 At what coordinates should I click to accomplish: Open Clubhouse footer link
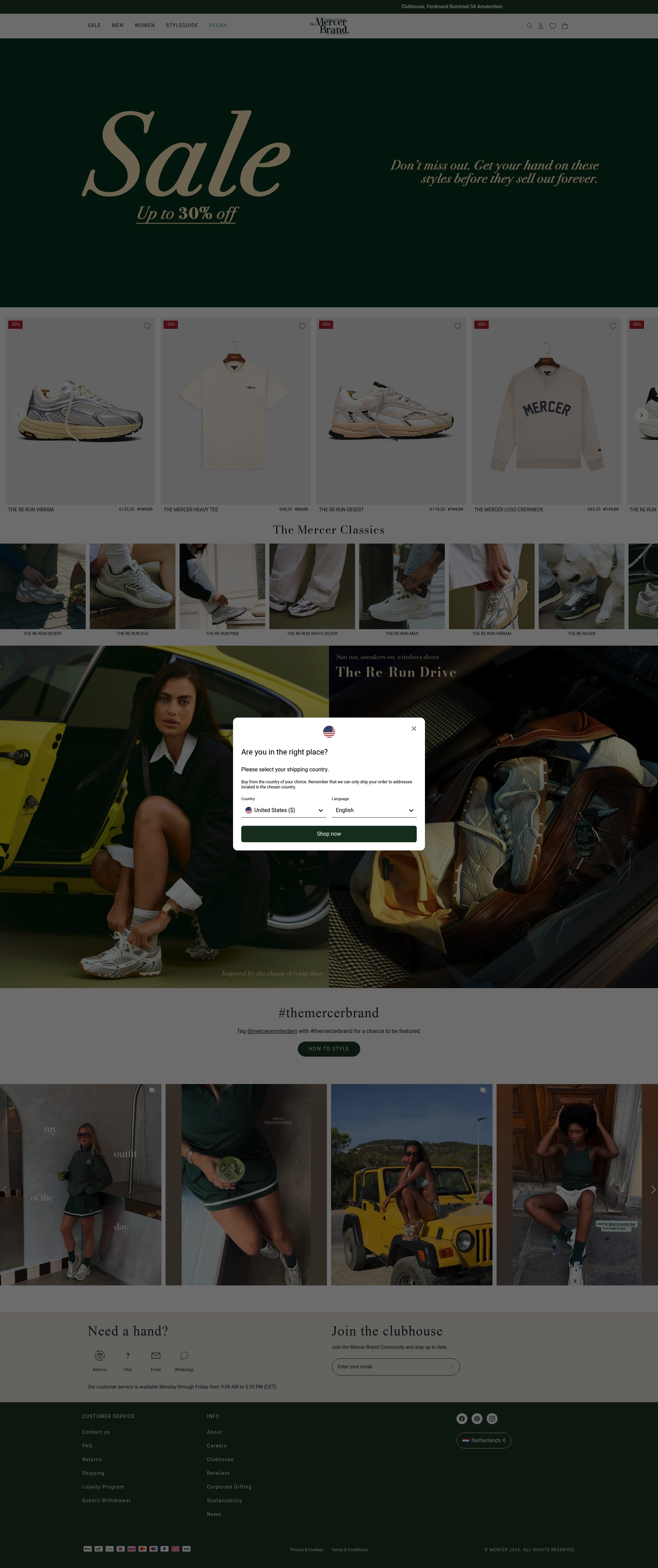221,1460
